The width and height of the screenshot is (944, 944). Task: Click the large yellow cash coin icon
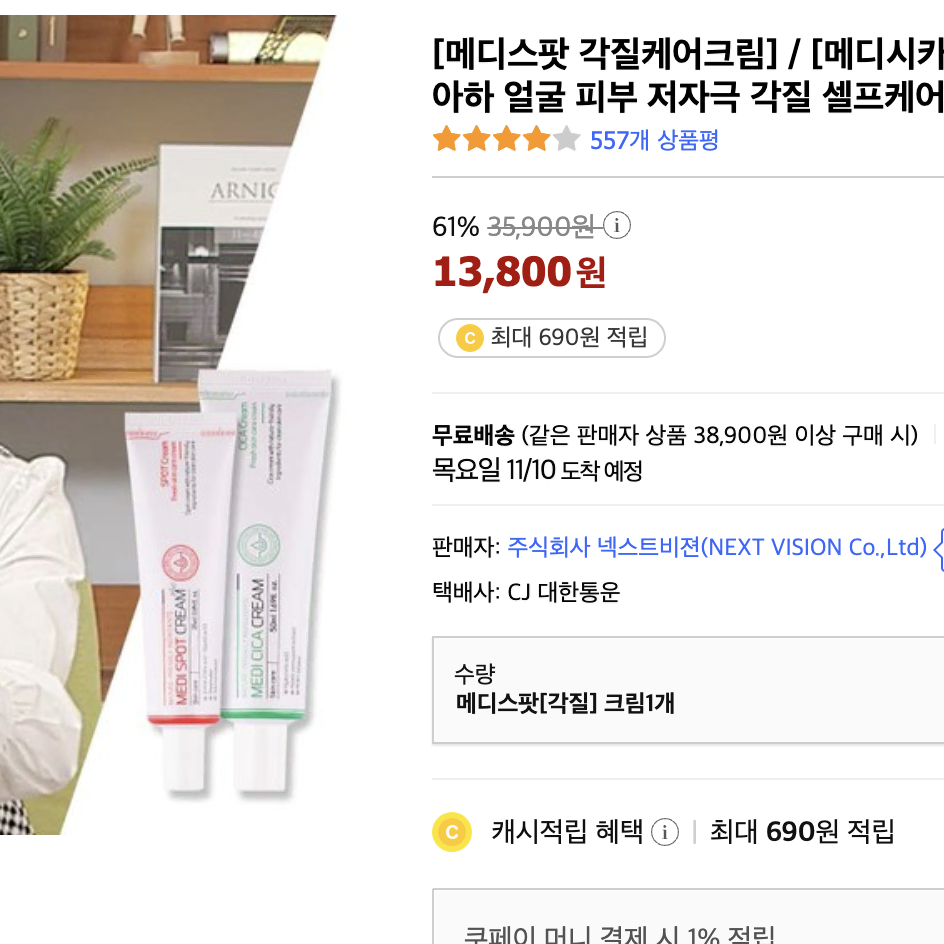pos(452,832)
